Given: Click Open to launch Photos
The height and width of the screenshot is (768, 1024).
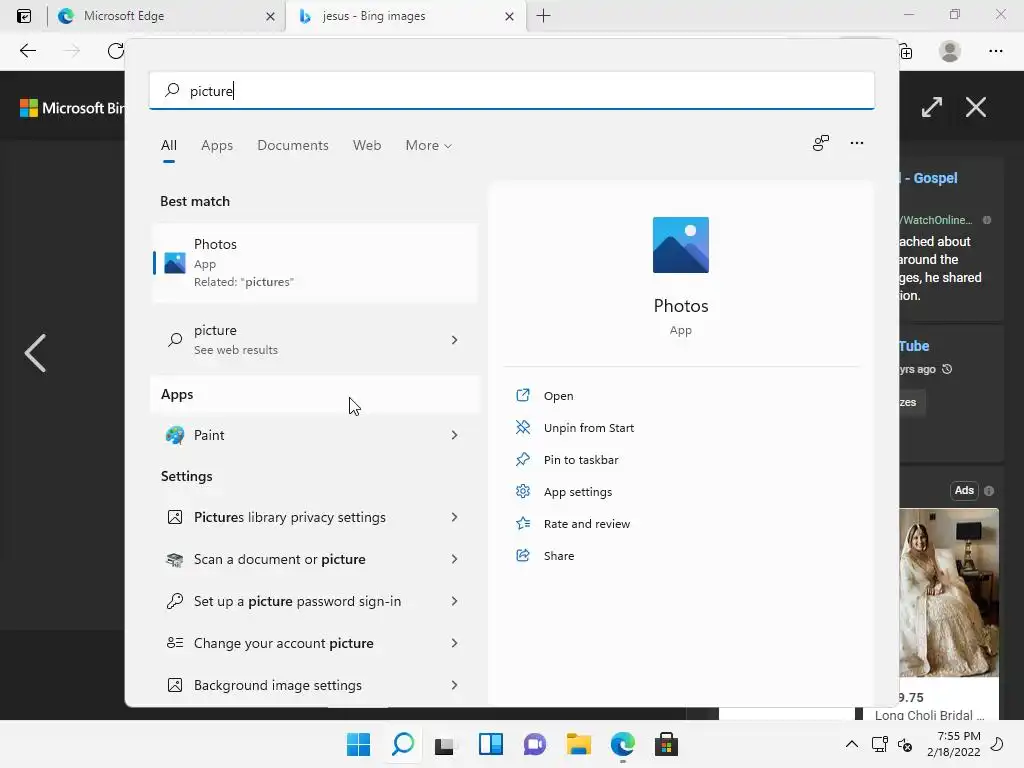Looking at the screenshot, I should (558, 396).
